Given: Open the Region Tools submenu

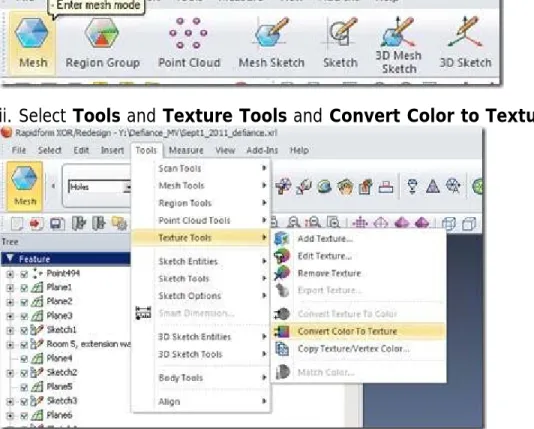Looking at the screenshot, I should pyautogui.click(x=201, y=203).
